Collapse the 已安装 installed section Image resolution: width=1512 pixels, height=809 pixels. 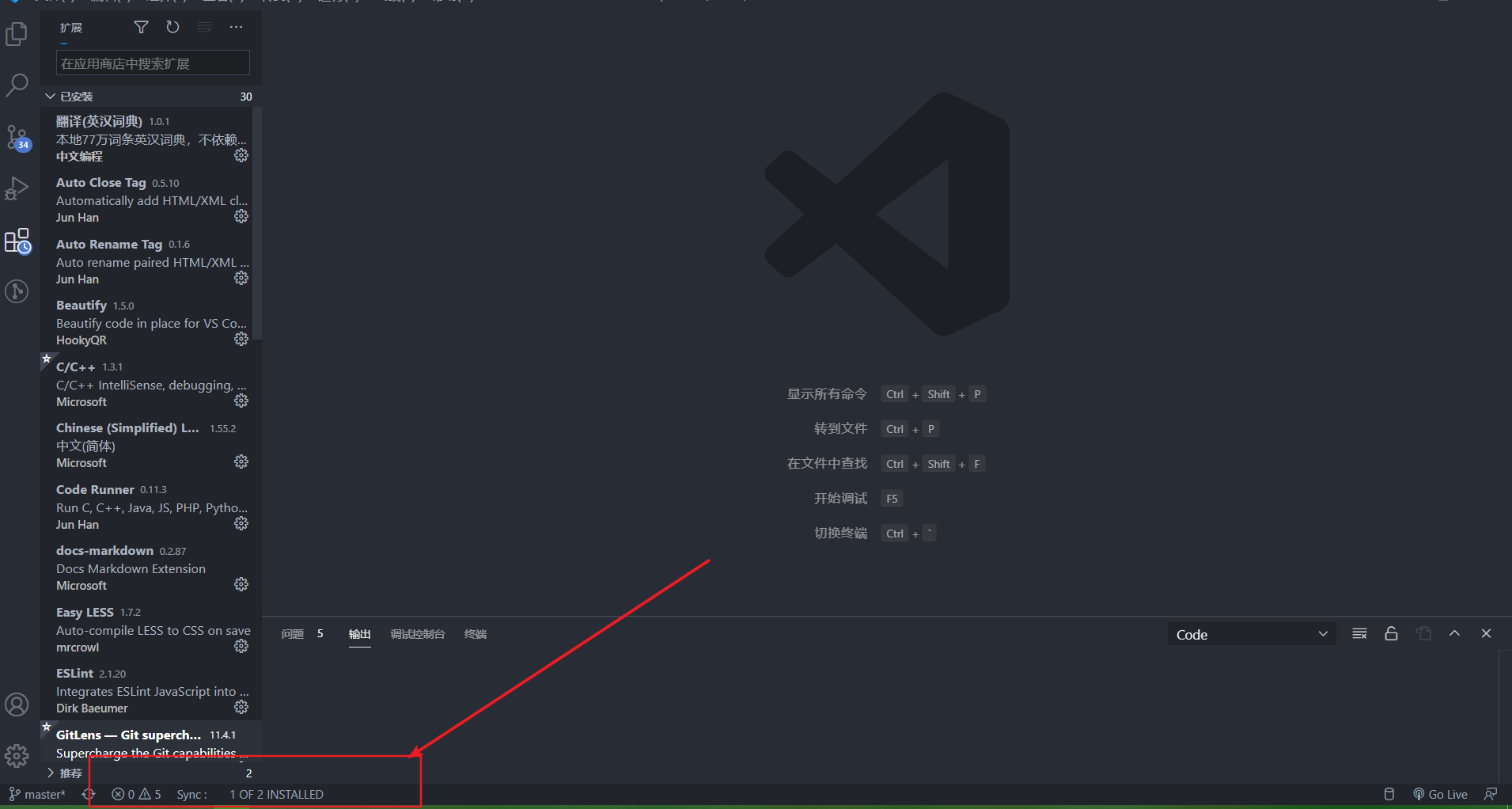pyautogui.click(x=150, y=97)
